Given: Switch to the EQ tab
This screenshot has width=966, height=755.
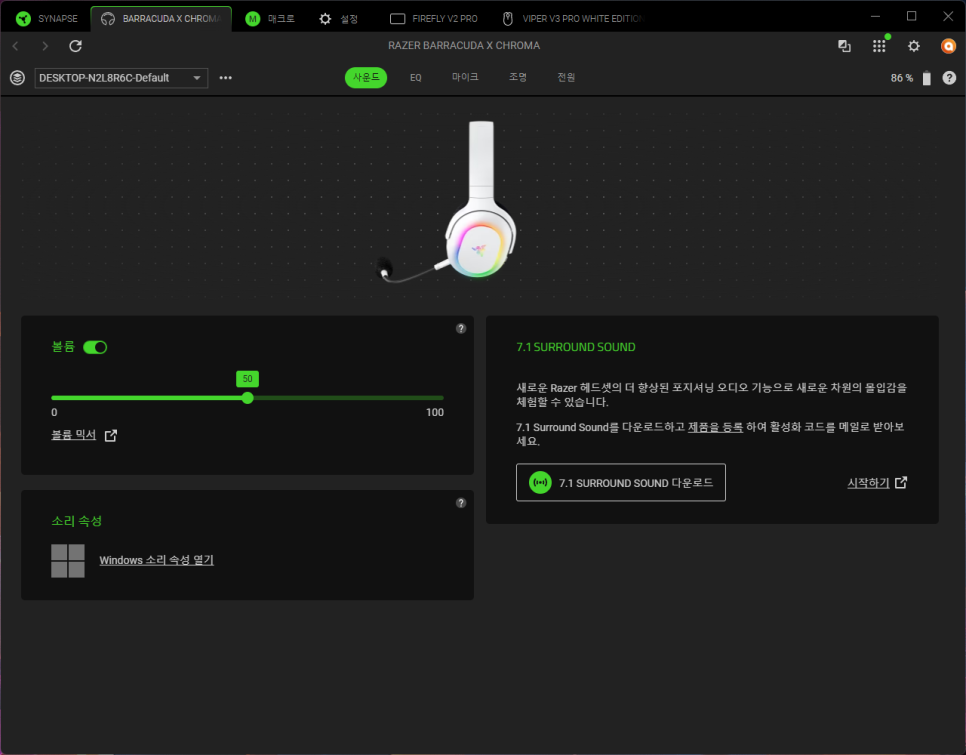Looking at the screenshot, I should pyautogui.click(x=416, y=78).
